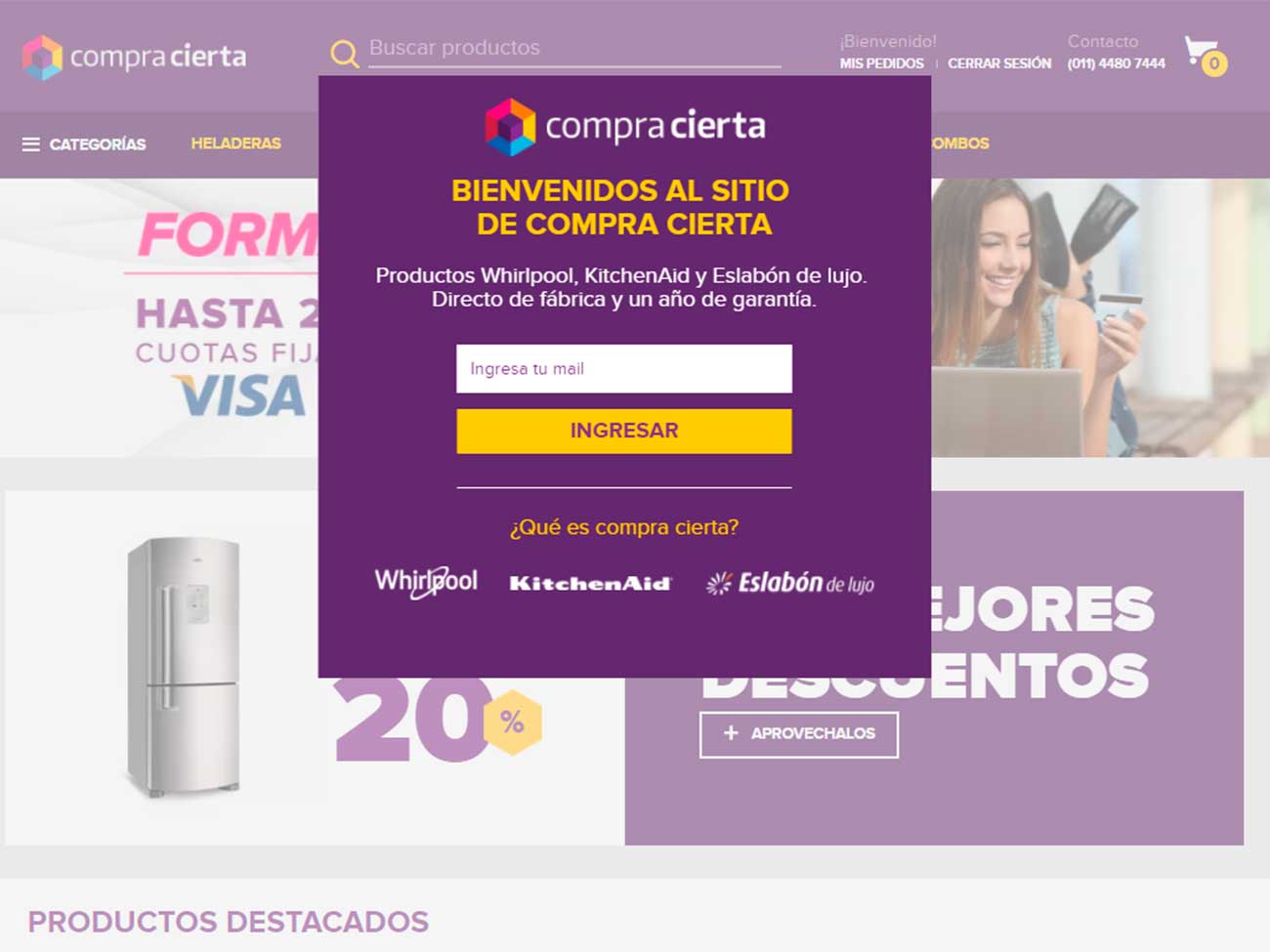The height and width of the screenshot is (952, 1270).
Task: Click the Buscar productos search field
Action: pyautogui.click(x=574, y=48)
